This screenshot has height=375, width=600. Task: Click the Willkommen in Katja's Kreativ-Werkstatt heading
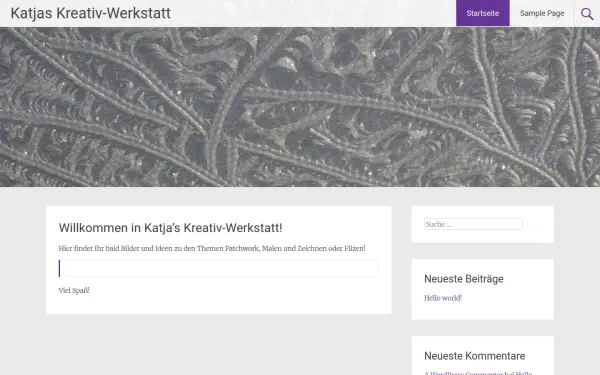click(170, 228)
